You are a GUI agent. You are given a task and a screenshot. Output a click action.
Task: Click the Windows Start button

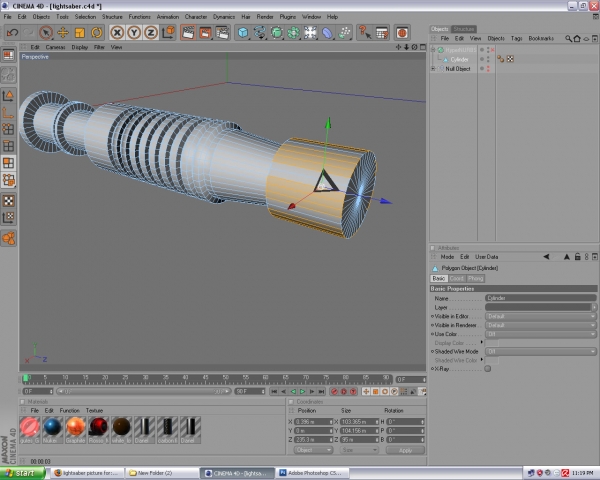tap(22, 473)
